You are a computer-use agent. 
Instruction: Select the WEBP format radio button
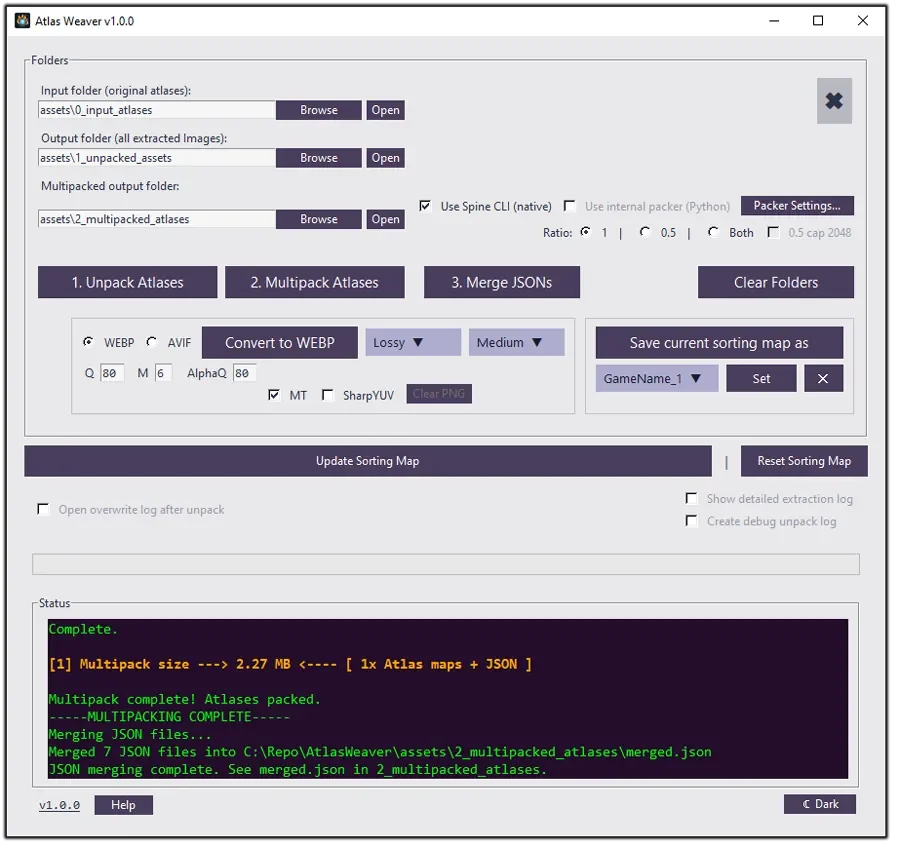coord(89,344)
